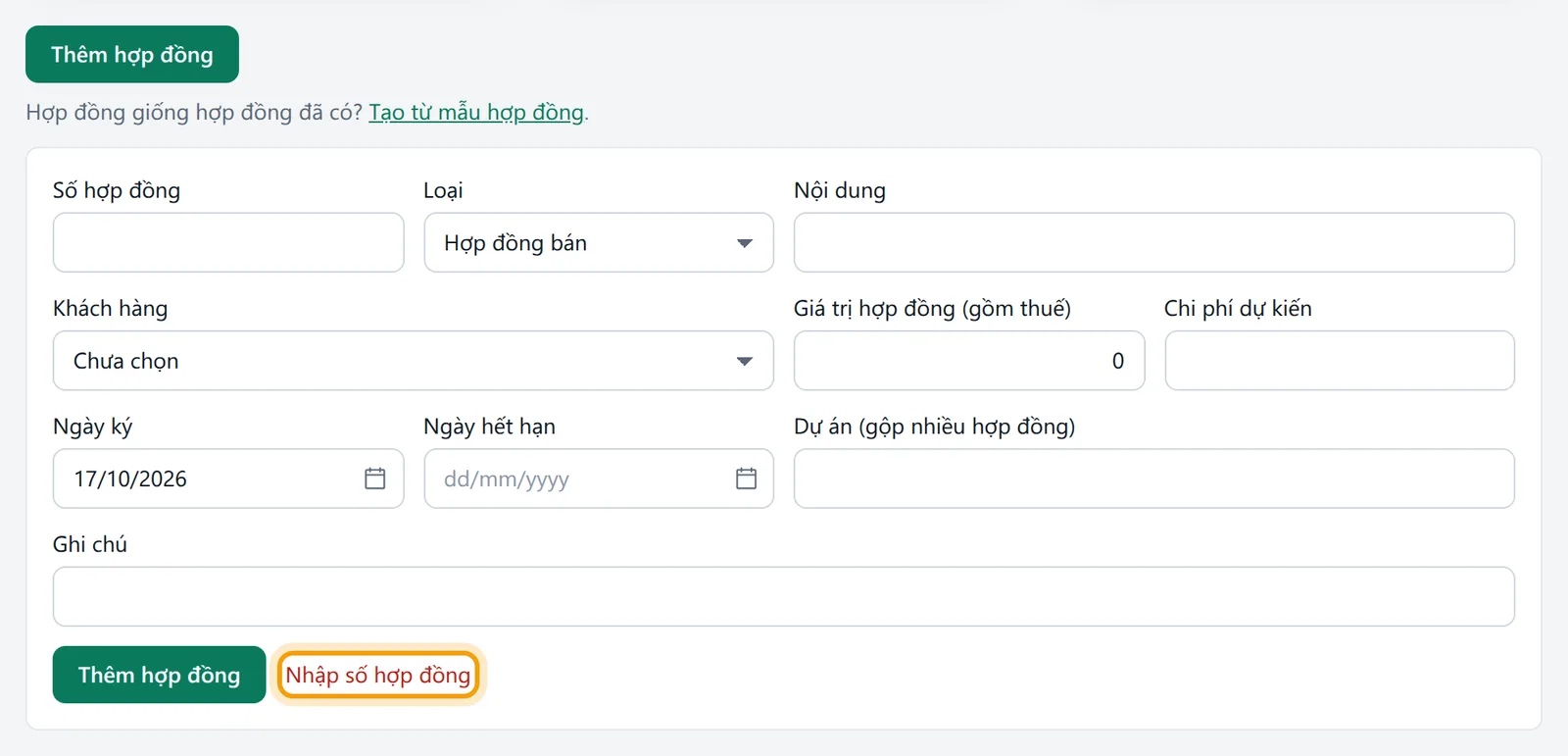The image size is (1568, 756).
Task: Click the top Thêm hợp đồng heading button
Action: coord(132,54)
